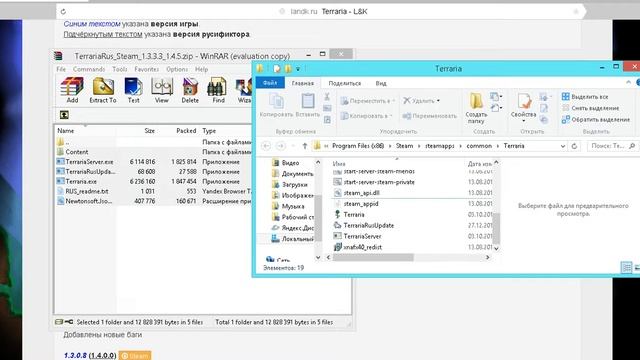This screenshot has height=360, width=640.
Task: Click common in the address breadcrumb
Action: click(479, 146)
